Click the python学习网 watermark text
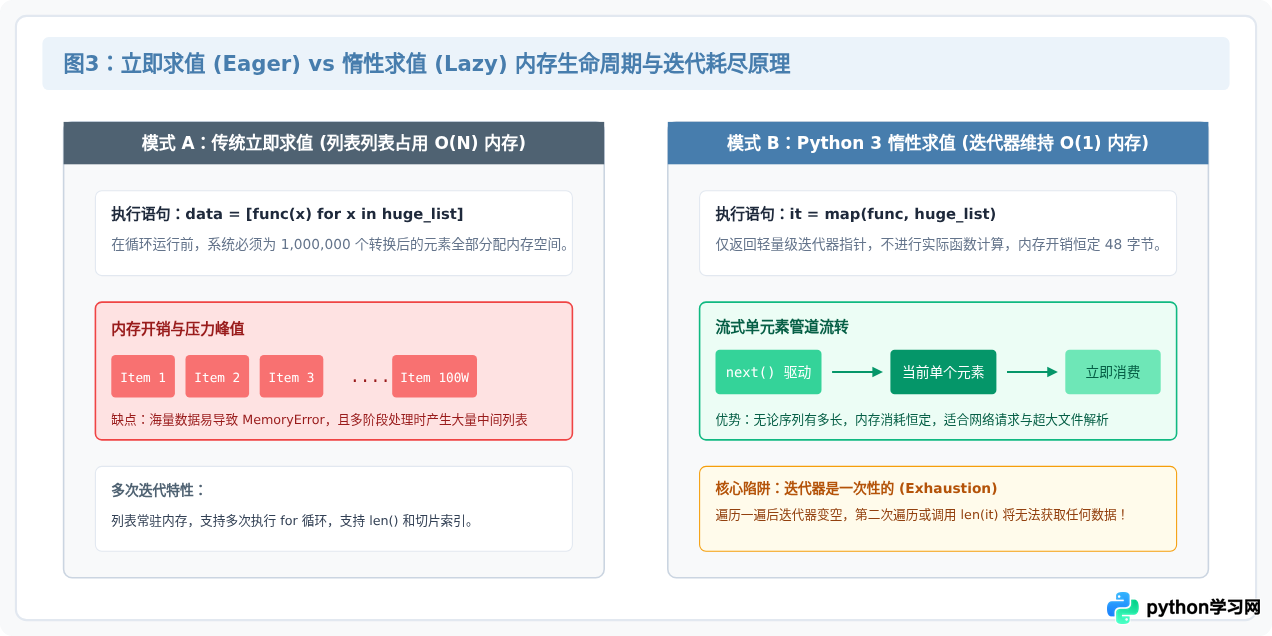 tap(1203, 607)
